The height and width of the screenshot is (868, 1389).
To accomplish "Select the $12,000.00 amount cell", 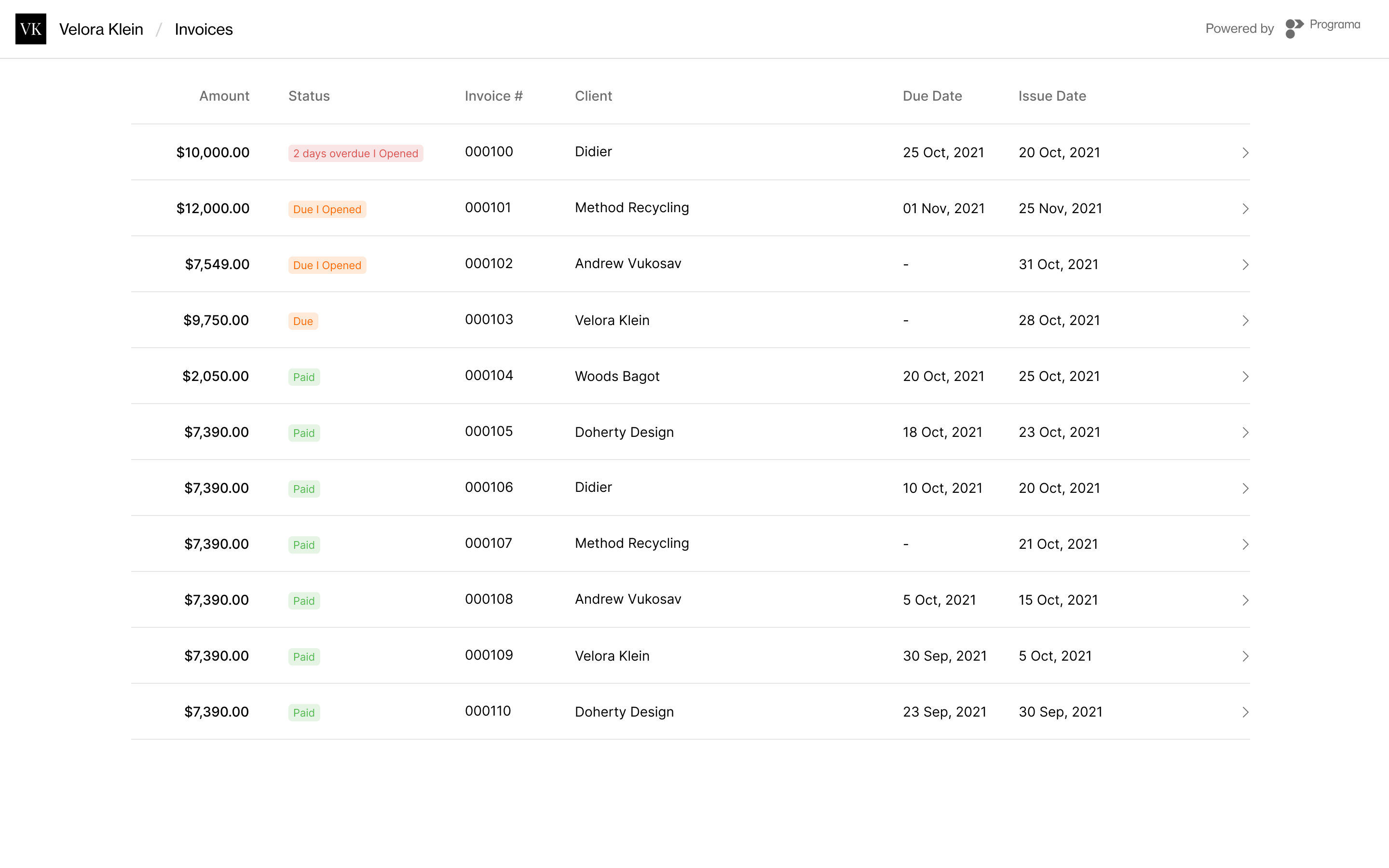I will [x=213, y=208].
